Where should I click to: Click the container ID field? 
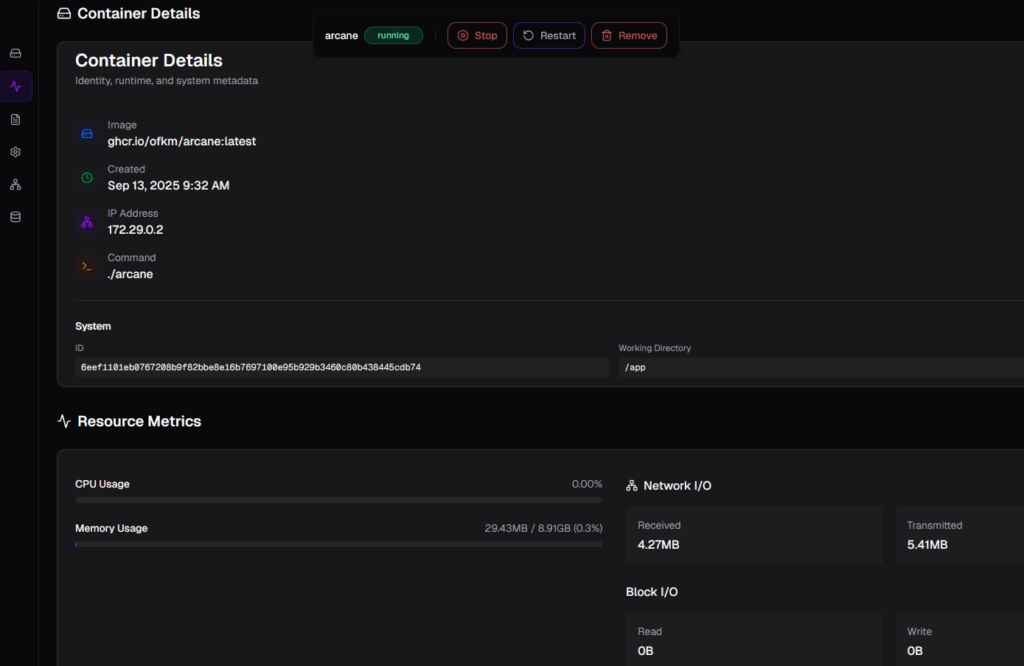click(342, 367)
